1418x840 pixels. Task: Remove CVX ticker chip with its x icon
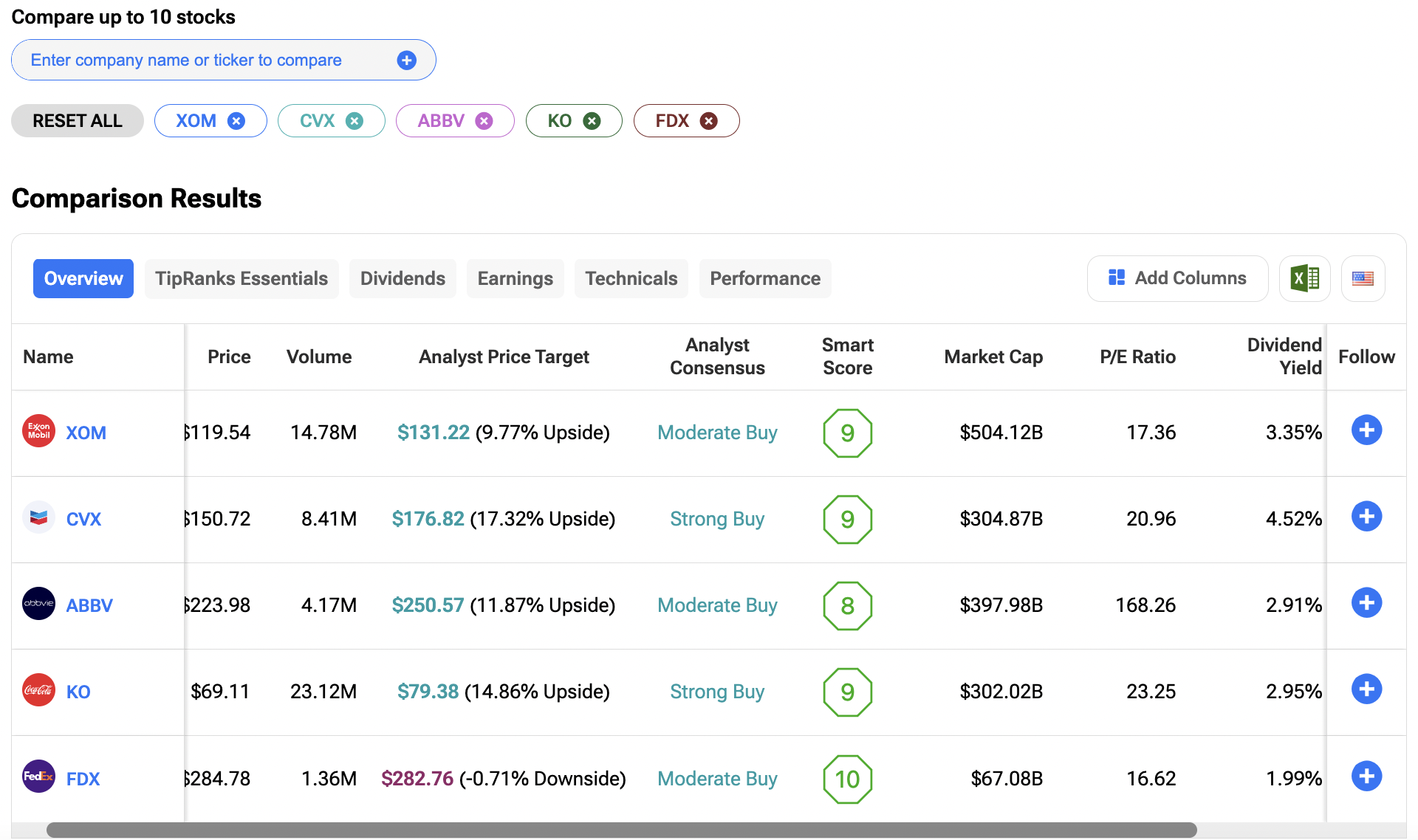[354, 121]
